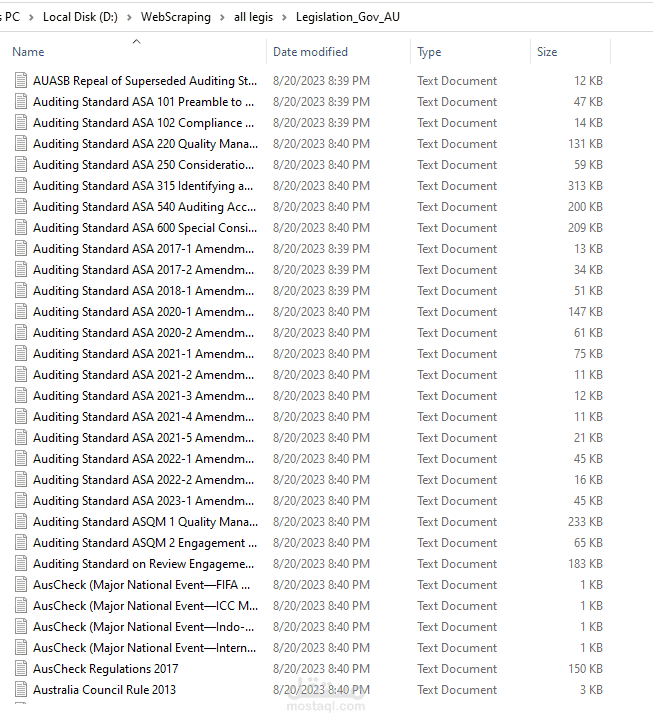Click Legislation_Gov_AU breadcrumb segment

tap(347, 17)
